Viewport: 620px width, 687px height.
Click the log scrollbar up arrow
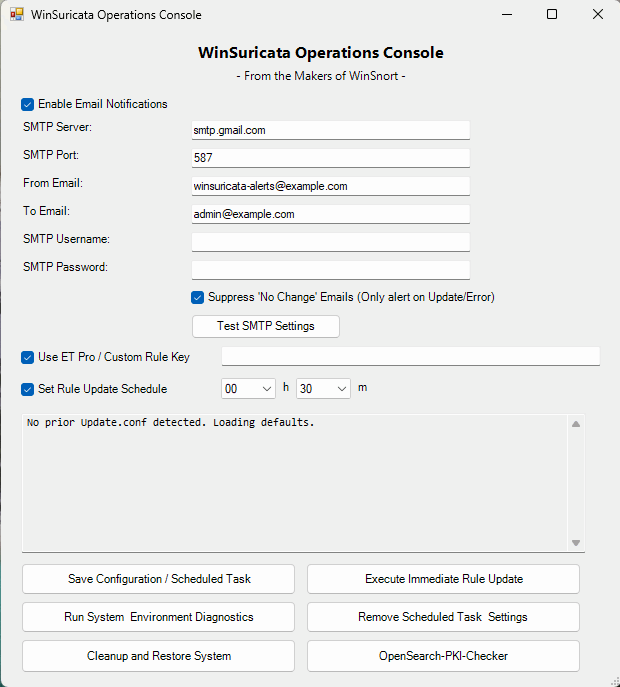576,424
